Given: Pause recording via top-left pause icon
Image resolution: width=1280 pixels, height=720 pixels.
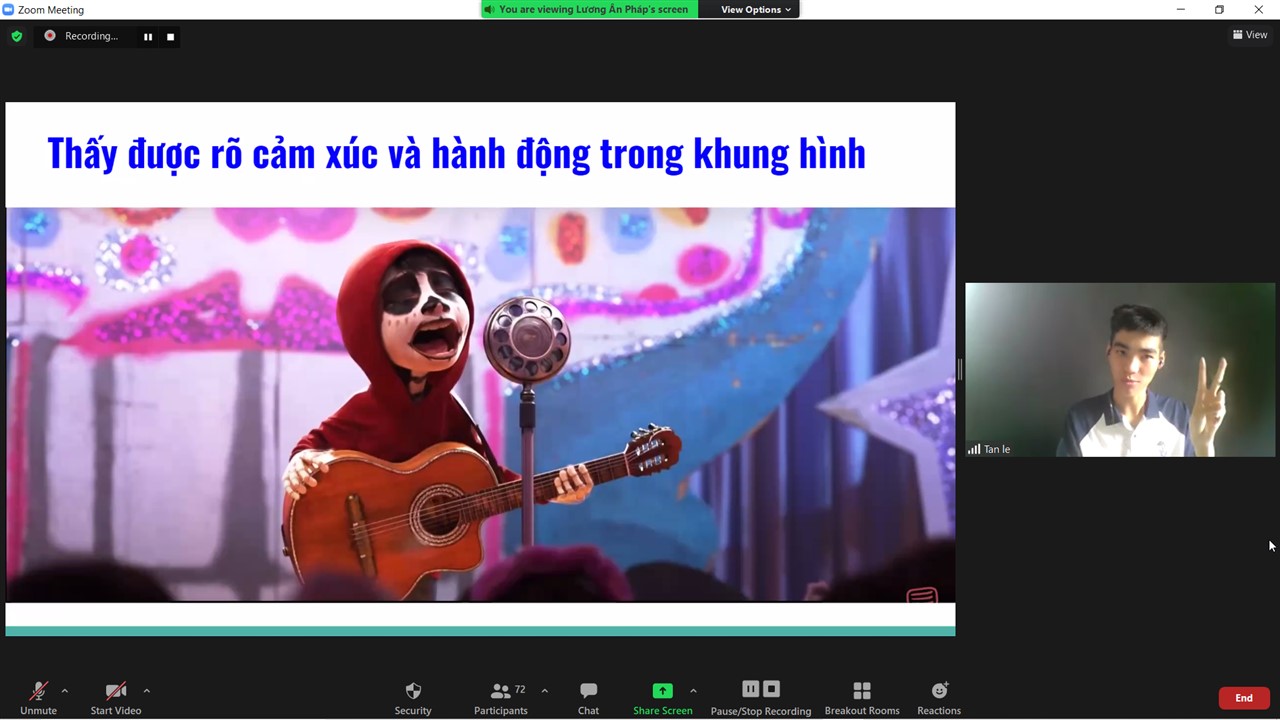Looking at the screenshot, I should coord(148,37).
